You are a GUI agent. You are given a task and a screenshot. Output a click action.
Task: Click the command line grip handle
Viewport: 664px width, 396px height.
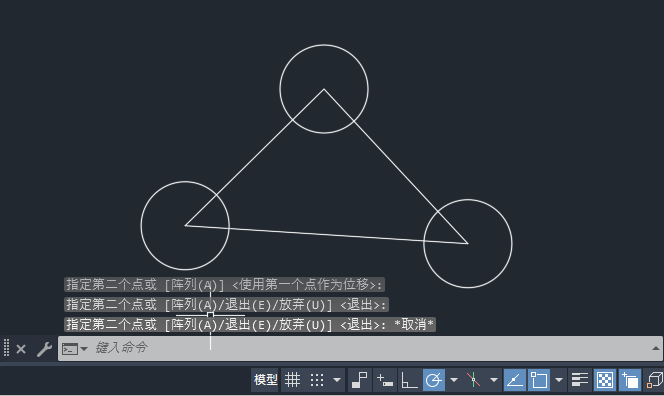pos(6,348)
